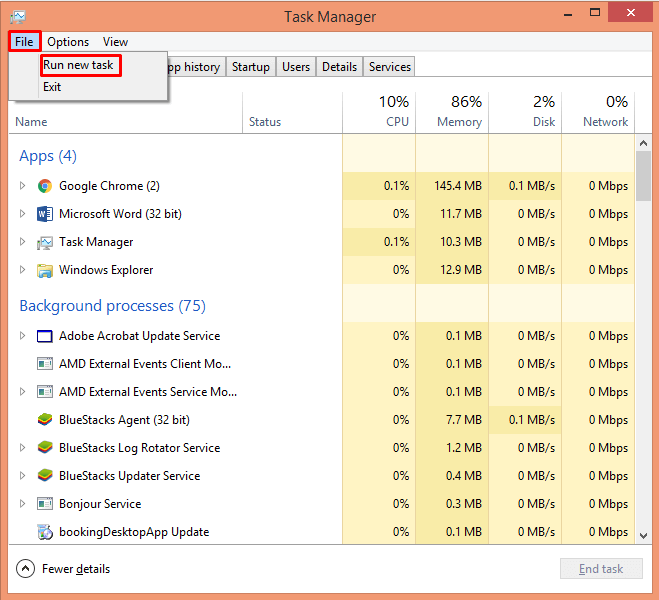This screenshot has height=600, width=659.
Task: Choose Exit from the File menu
Action: click(52, 87)
